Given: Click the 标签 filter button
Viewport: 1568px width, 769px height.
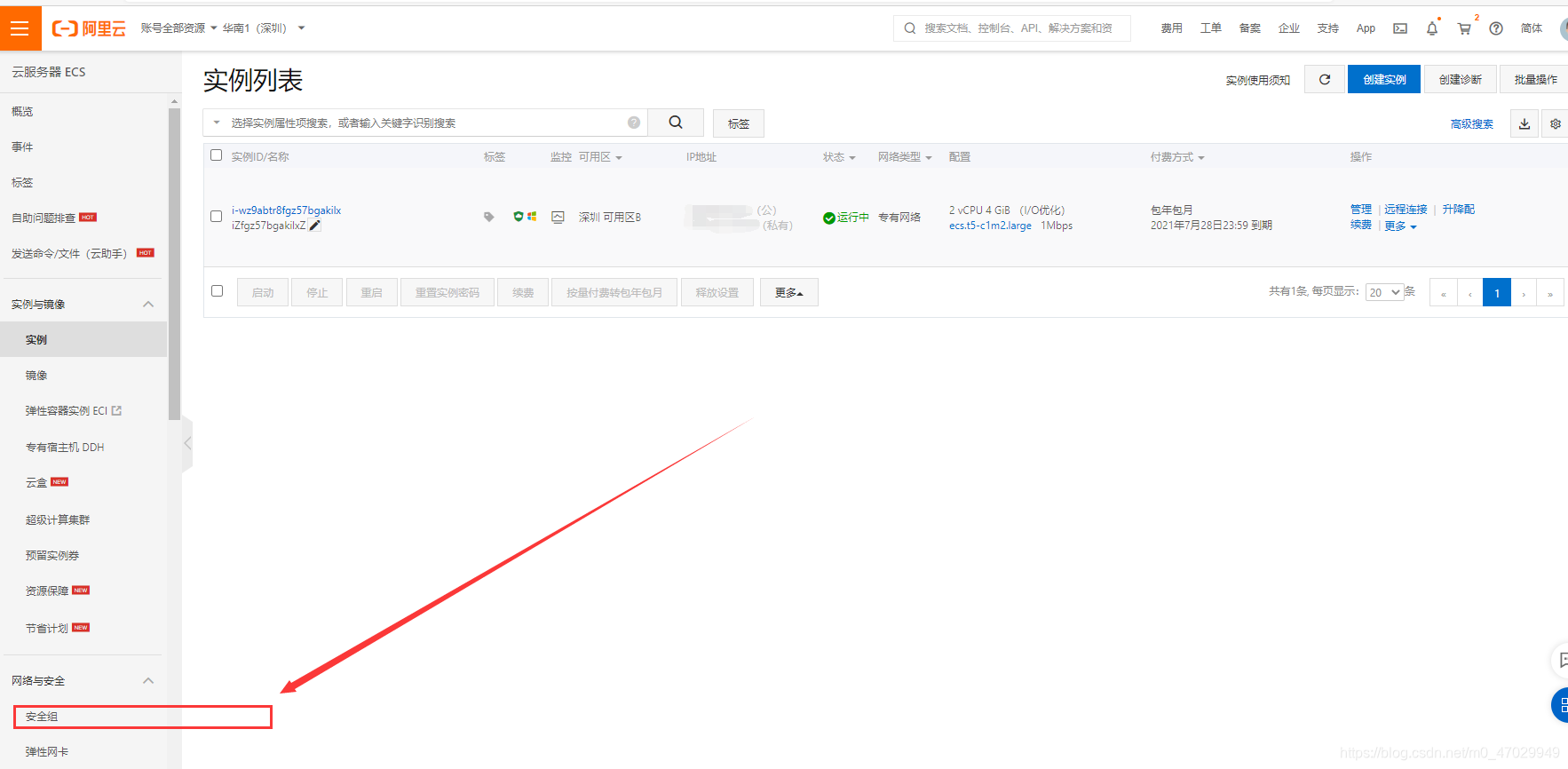Looking at the screenshot, I should click(739, 123).
